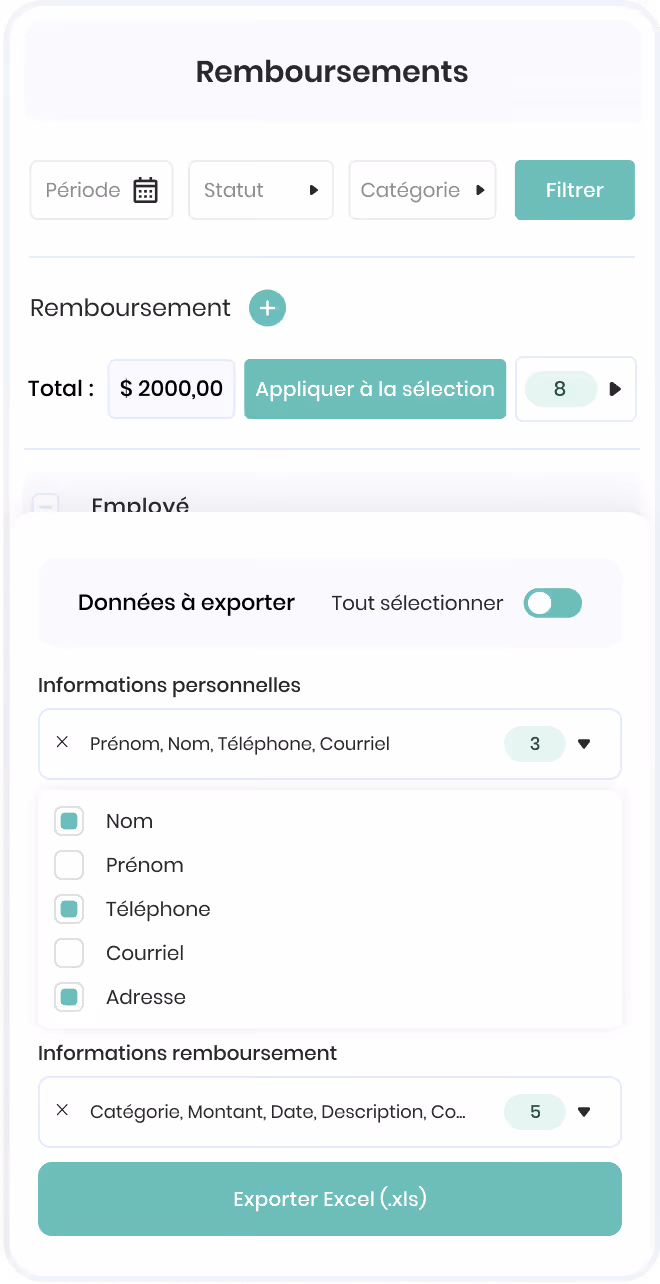This screenshot has height=1284, width=660.
Task: Clear Informations remboursement selection with X
Action: (62, 1111)
